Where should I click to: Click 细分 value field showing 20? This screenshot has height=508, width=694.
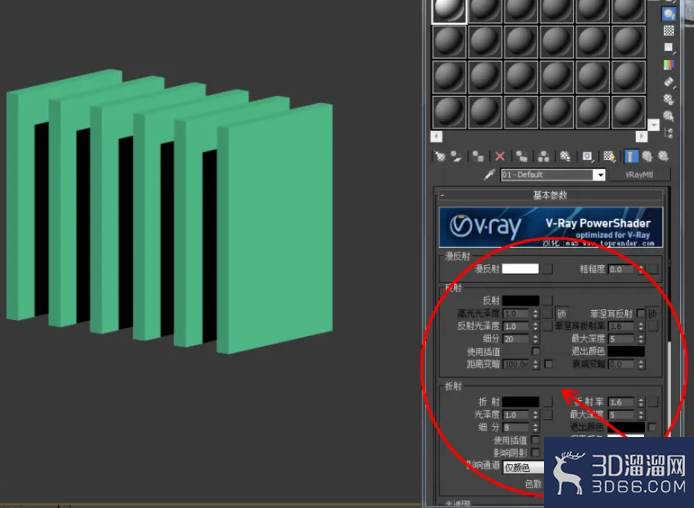pos(517,339)
